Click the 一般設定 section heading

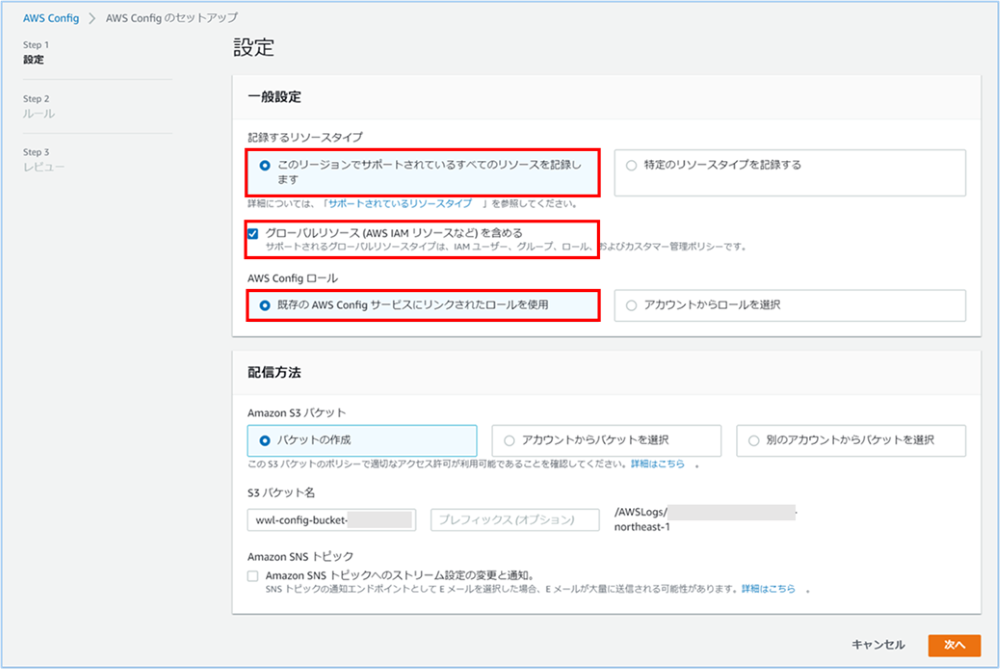[274, 97]
